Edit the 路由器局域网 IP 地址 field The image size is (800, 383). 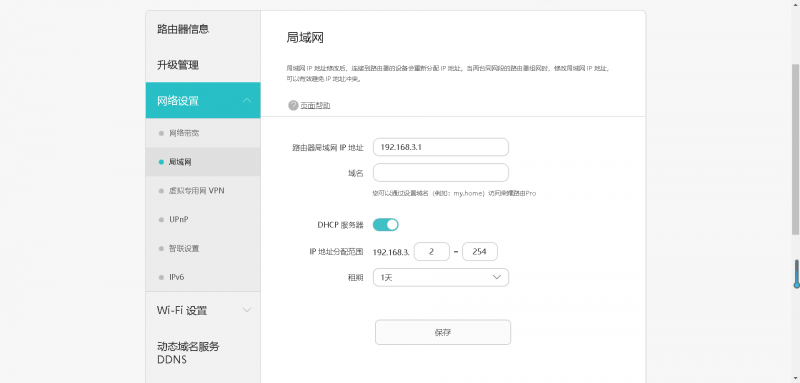[x=441, y=147]
